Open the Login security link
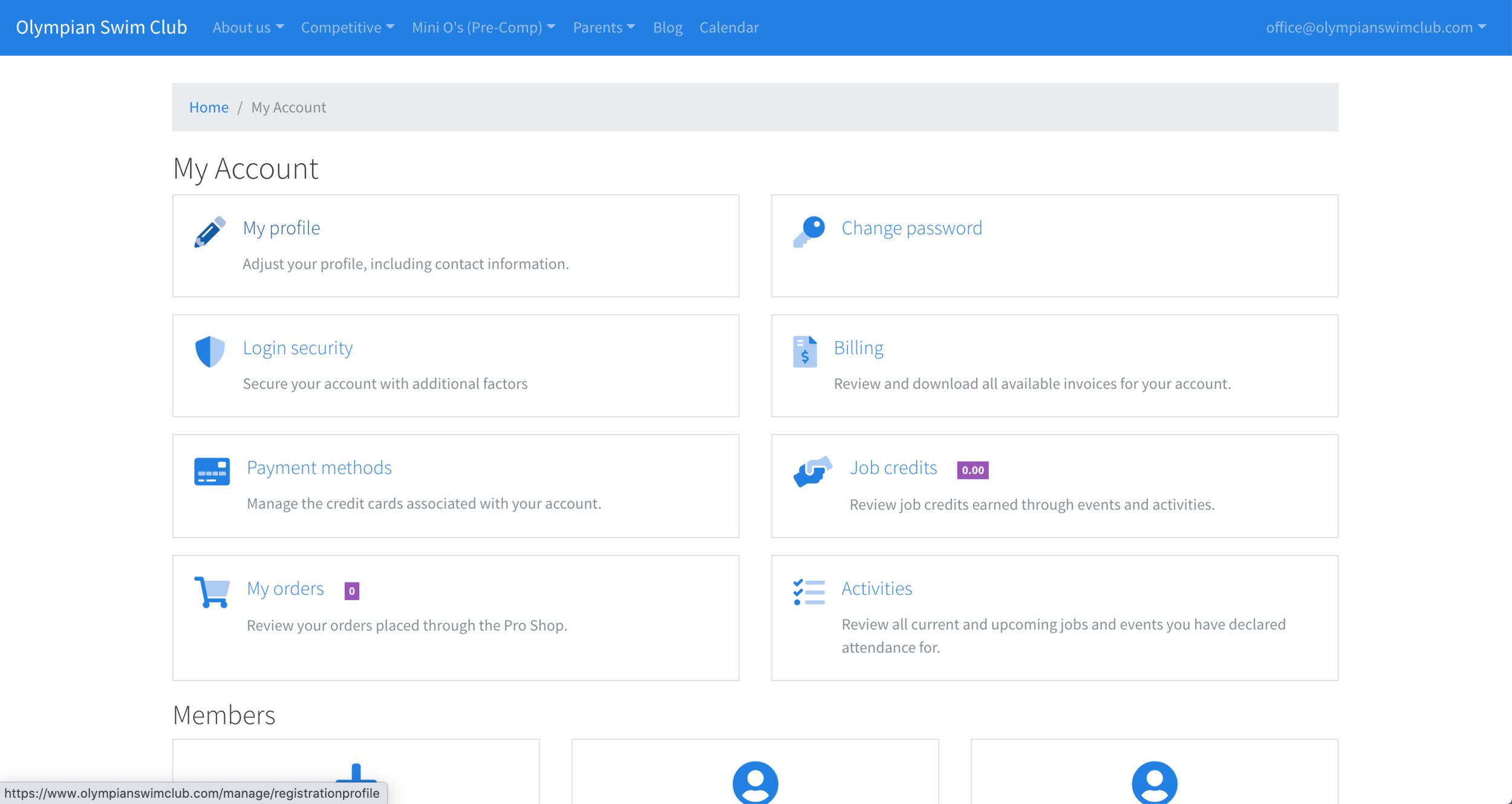Screen dimensions: 1512x804 [298, 348]
